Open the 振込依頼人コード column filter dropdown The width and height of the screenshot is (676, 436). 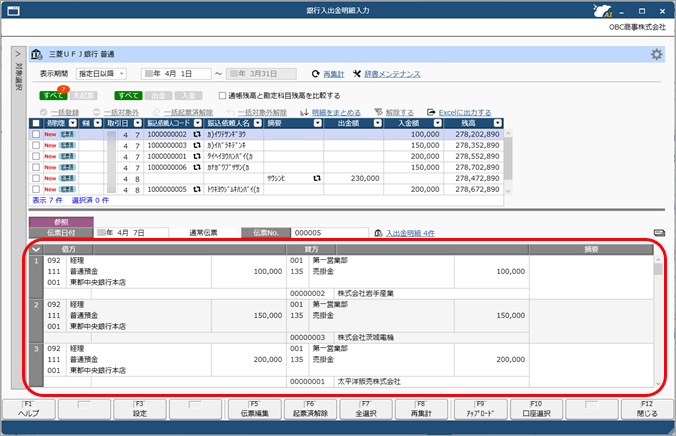197,123
